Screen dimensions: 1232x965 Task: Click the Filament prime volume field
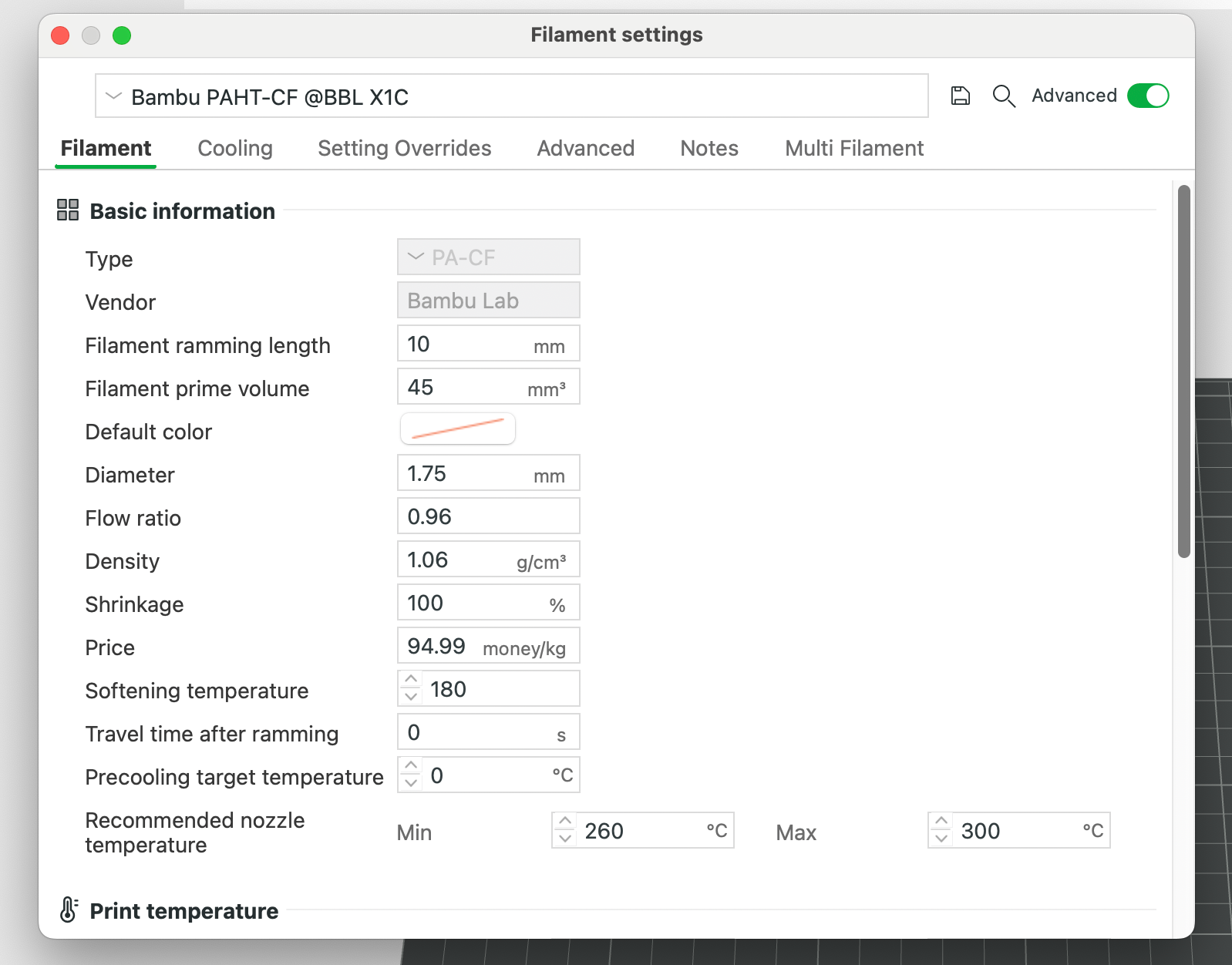489,386
